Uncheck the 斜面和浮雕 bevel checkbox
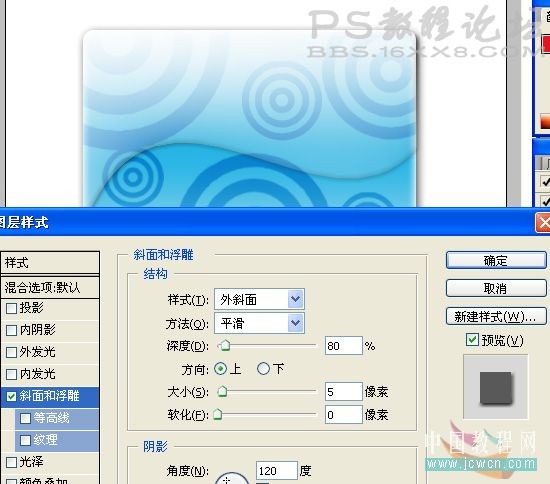550x484 pixels. coord(12,396)
